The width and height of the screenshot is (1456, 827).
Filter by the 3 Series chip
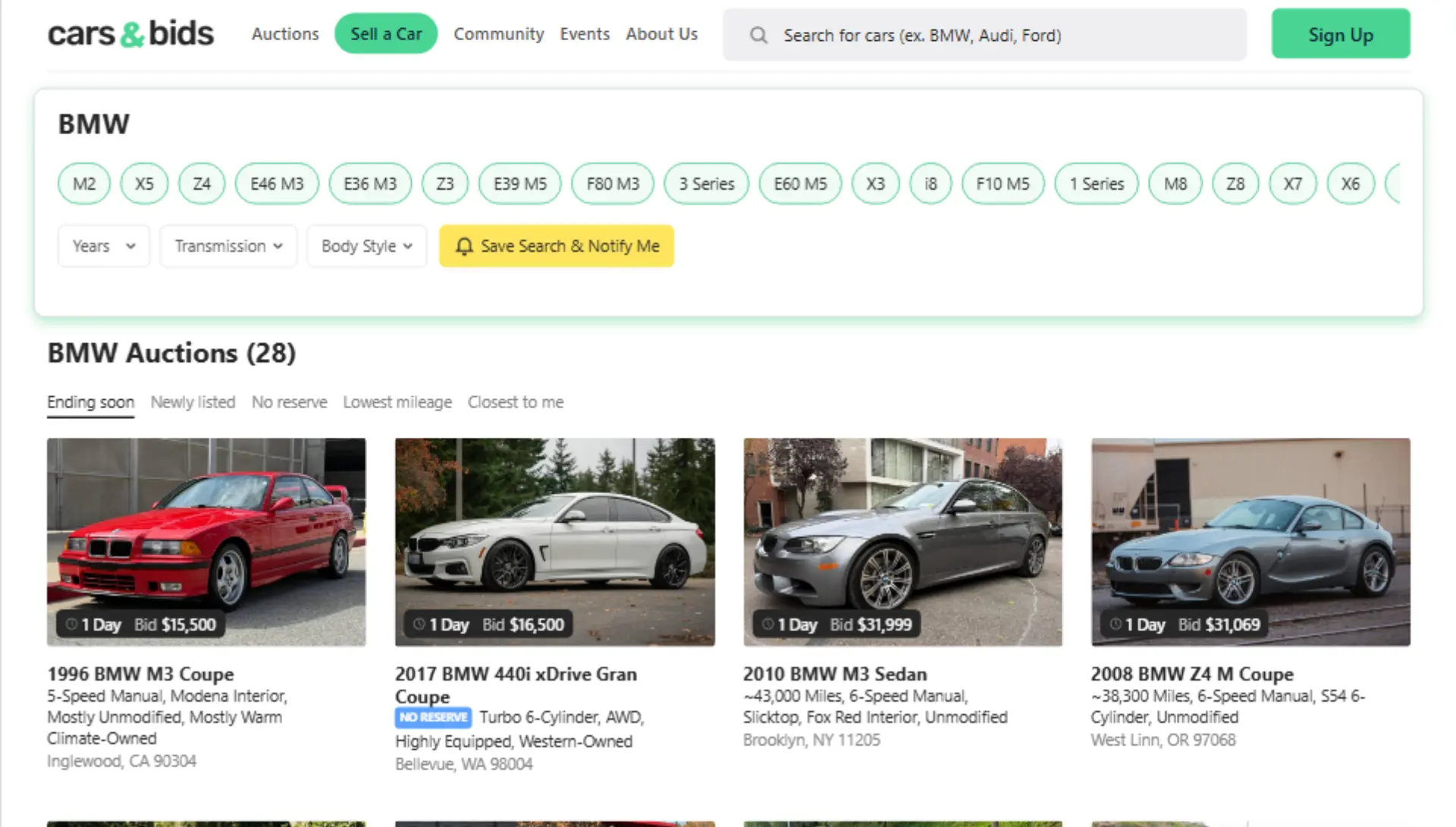pyautogui.click(x=707, y=184)
